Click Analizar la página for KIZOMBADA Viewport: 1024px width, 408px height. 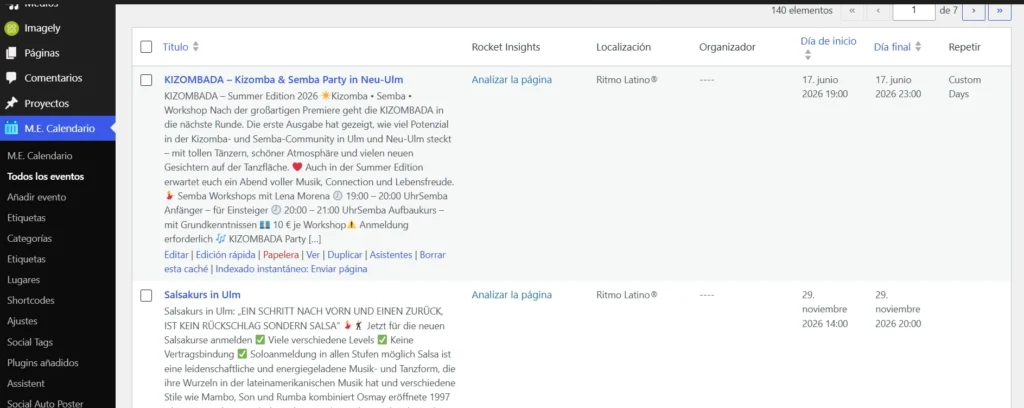[511, 80]
